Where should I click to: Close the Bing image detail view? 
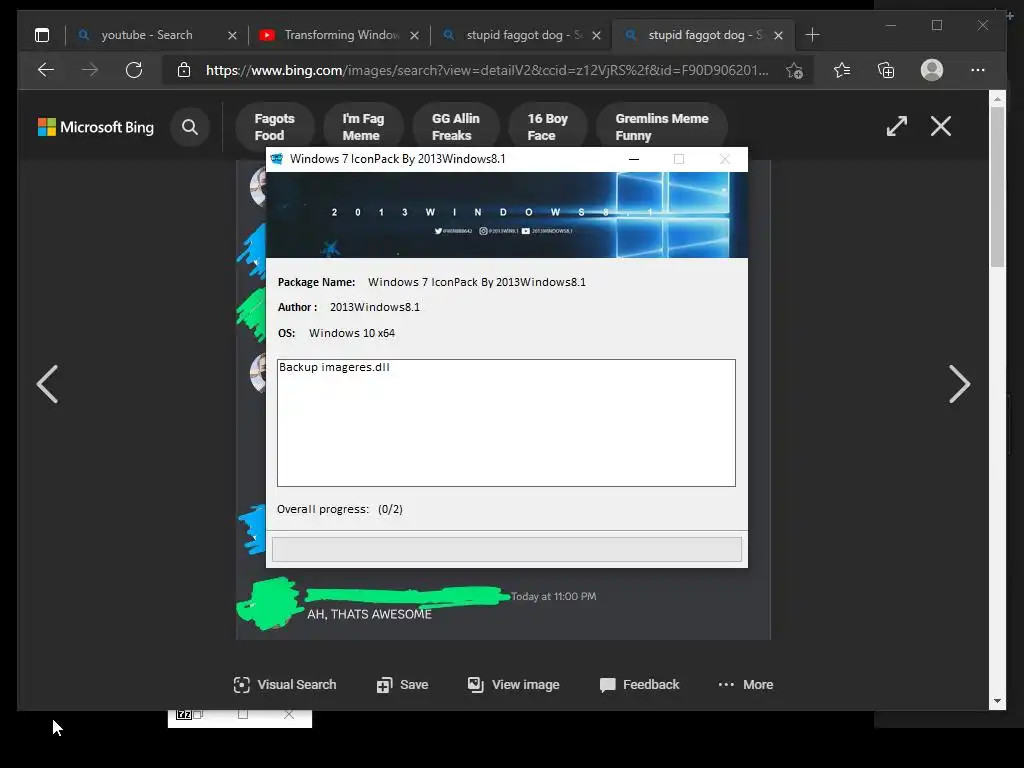pyautogui.click(x=941, y=126)
